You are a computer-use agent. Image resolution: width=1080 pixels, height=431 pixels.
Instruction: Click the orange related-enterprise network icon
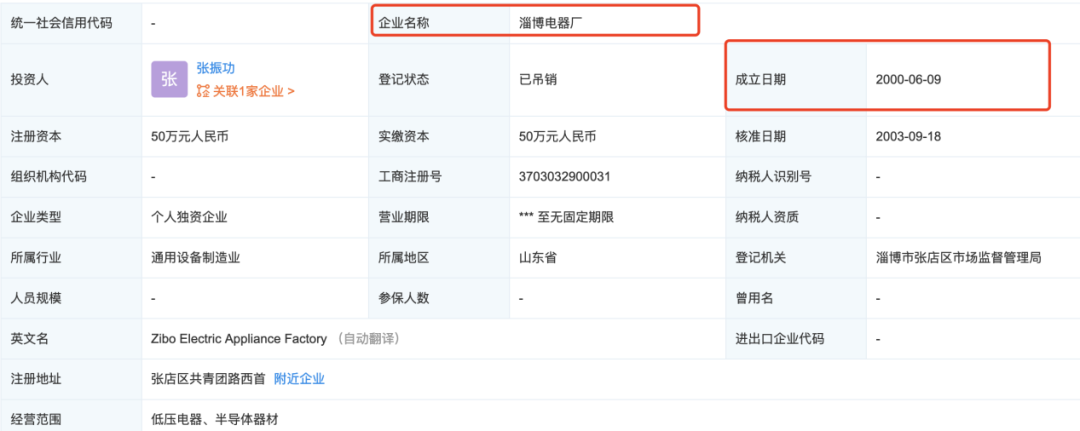pyautogui.click(x=203, y=91)
